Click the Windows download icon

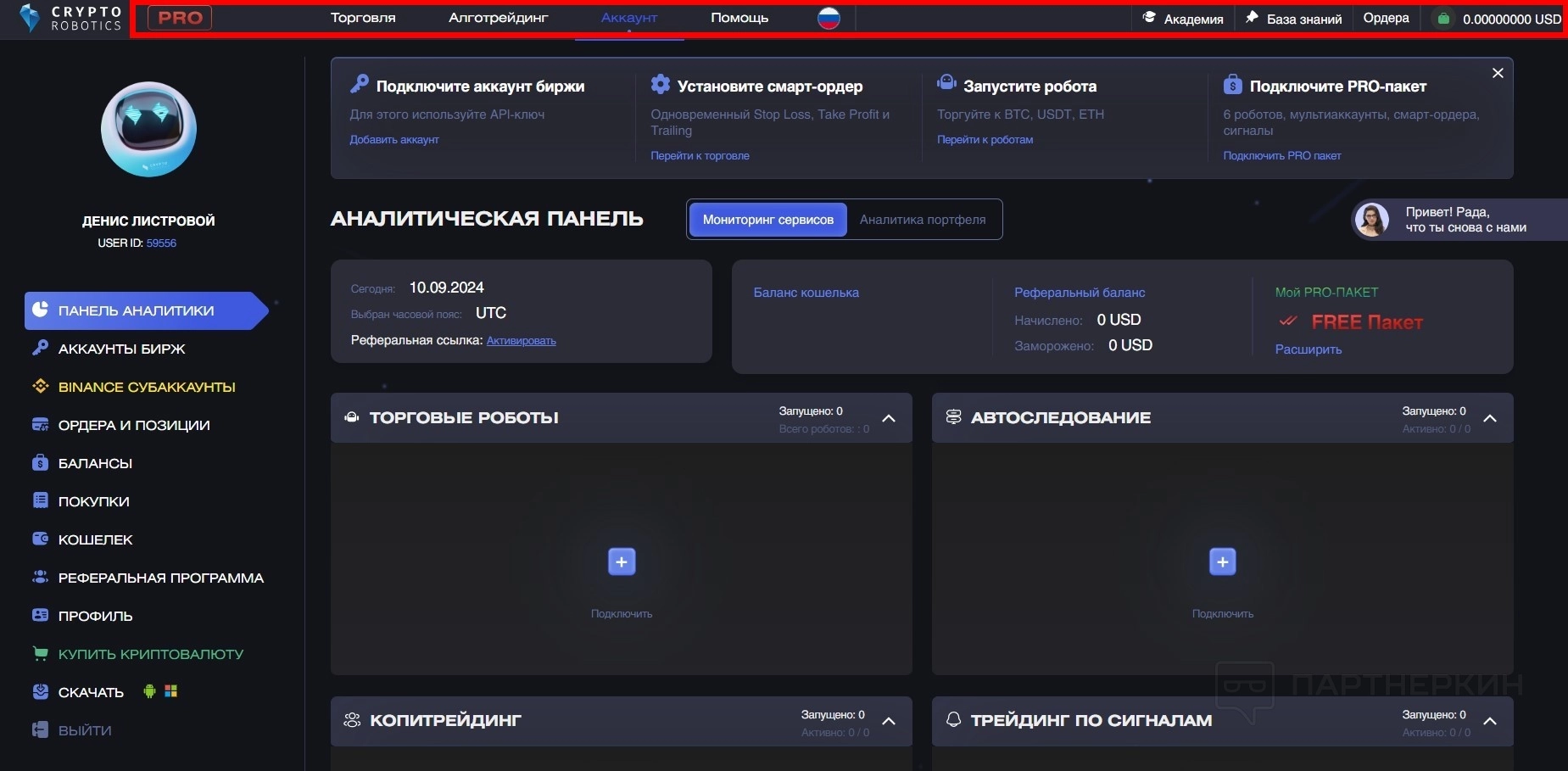coord(171,691)
